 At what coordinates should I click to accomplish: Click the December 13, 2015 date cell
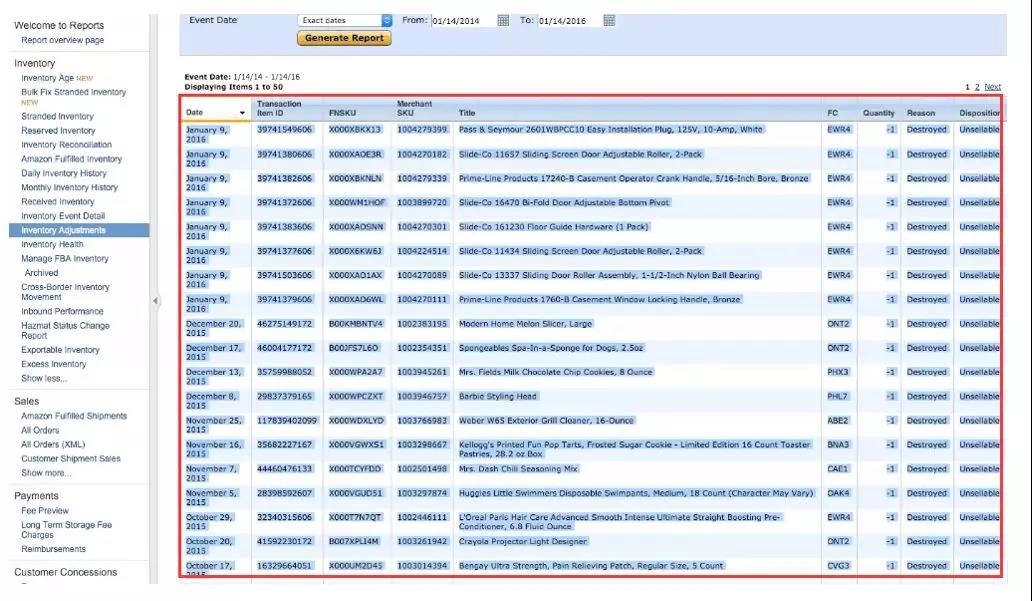pos(214,377)
